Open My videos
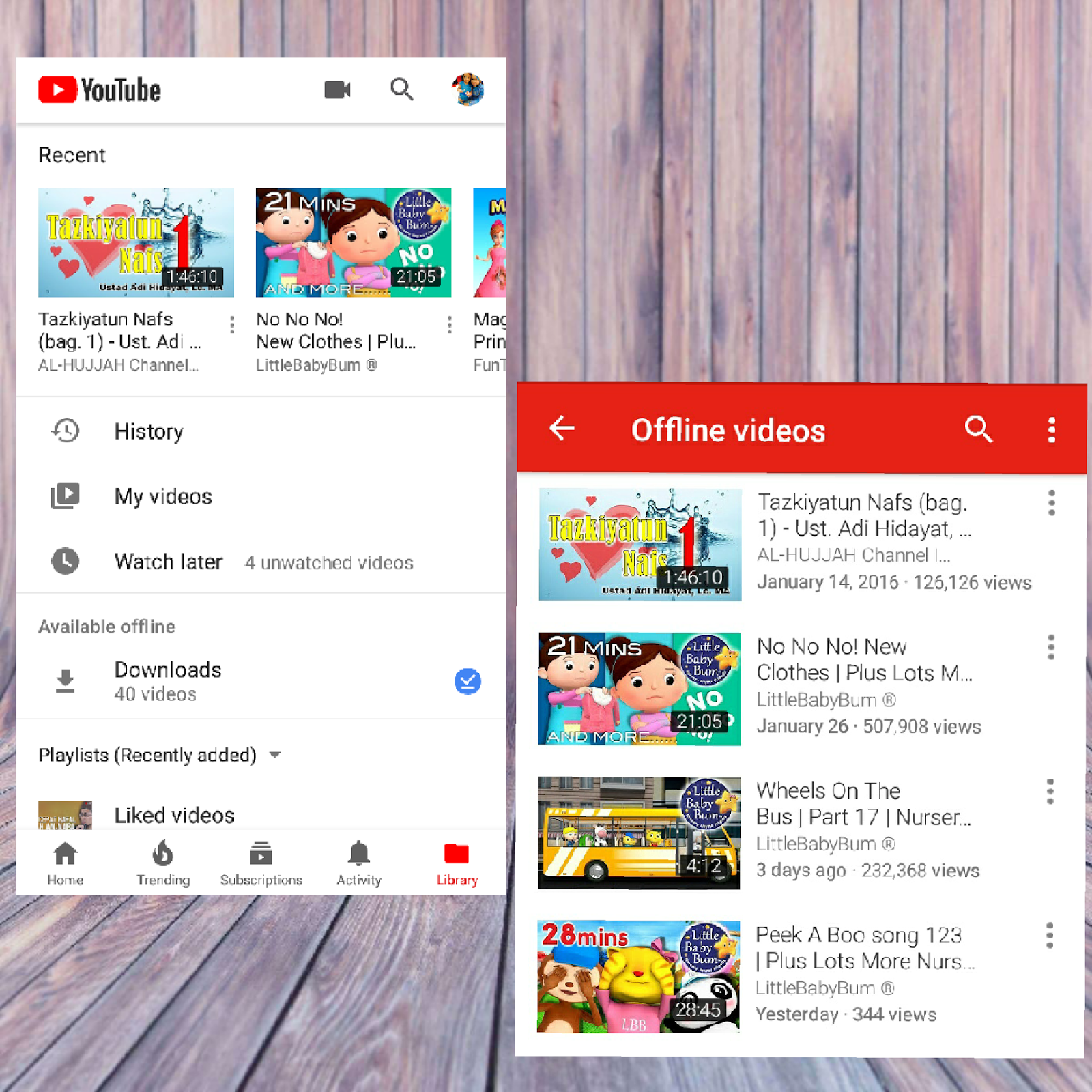This screenshot has height=1092, width=1092. [261, 495]
